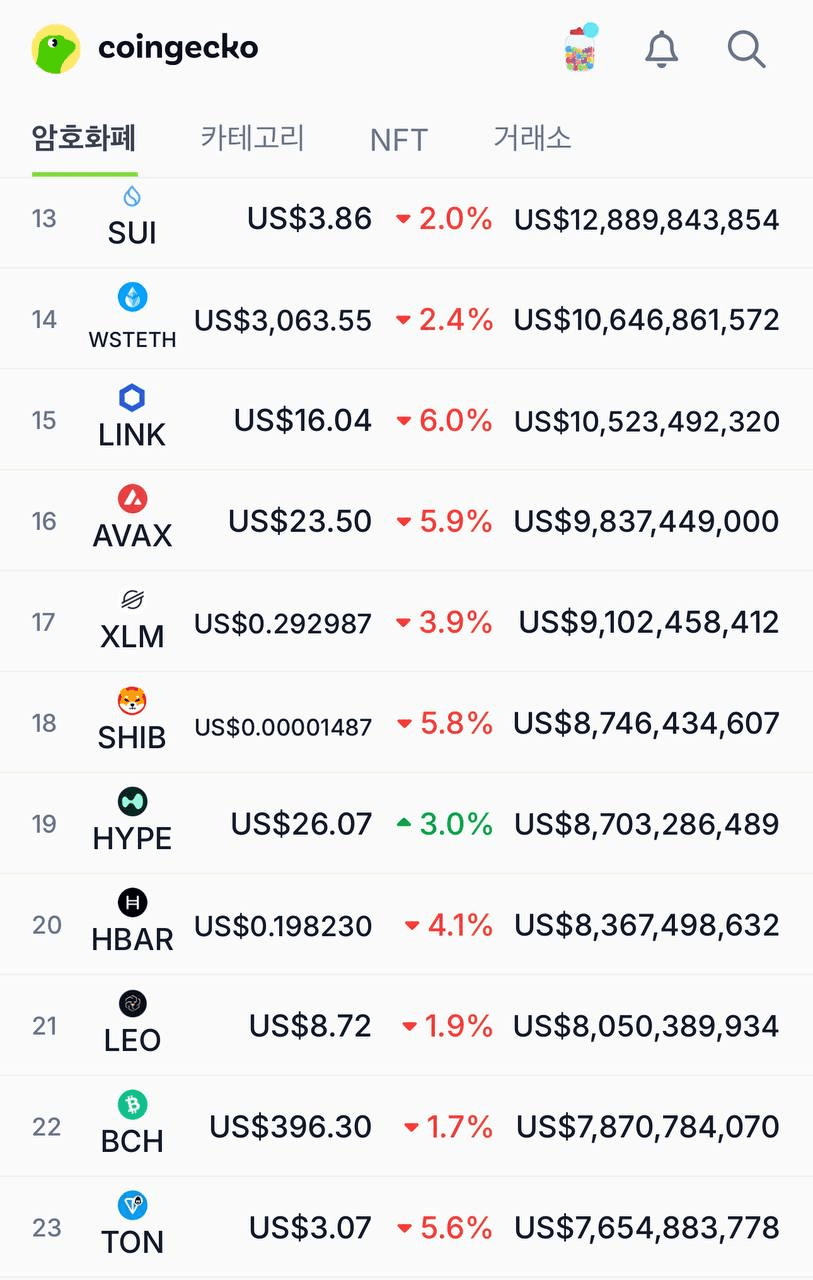Click XLM price US$0.292987
This screenshot has width=813, height=1280.
pyautogui.click(x=283, y=623)
